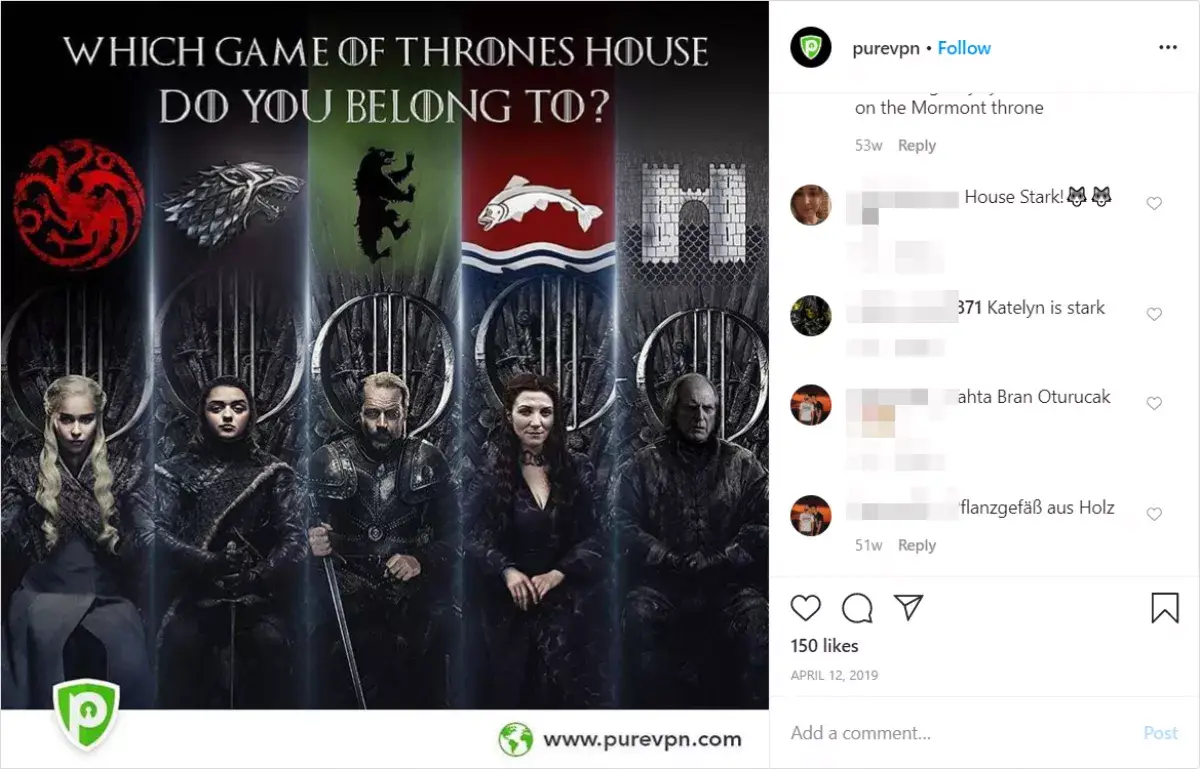
Task: Save post with the bookmark icon
Action: click(x=1165, y=608)
